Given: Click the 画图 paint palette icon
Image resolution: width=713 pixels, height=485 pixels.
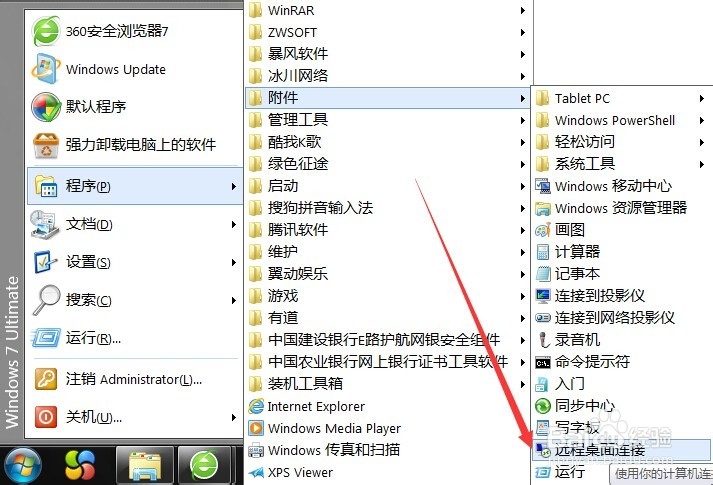Looking at the screenshot, I should tap(542, 230).
